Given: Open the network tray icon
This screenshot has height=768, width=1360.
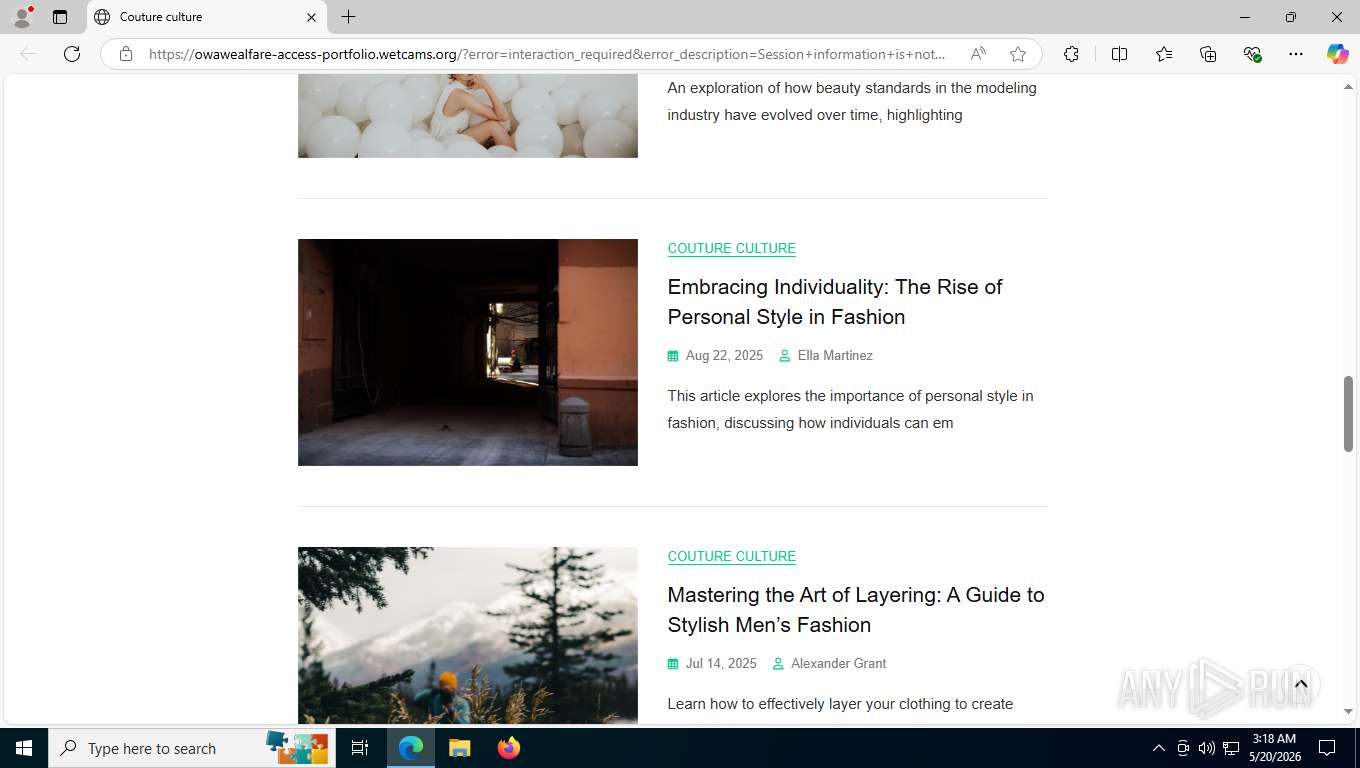Looking at the screenshot, I should 1231,748.
